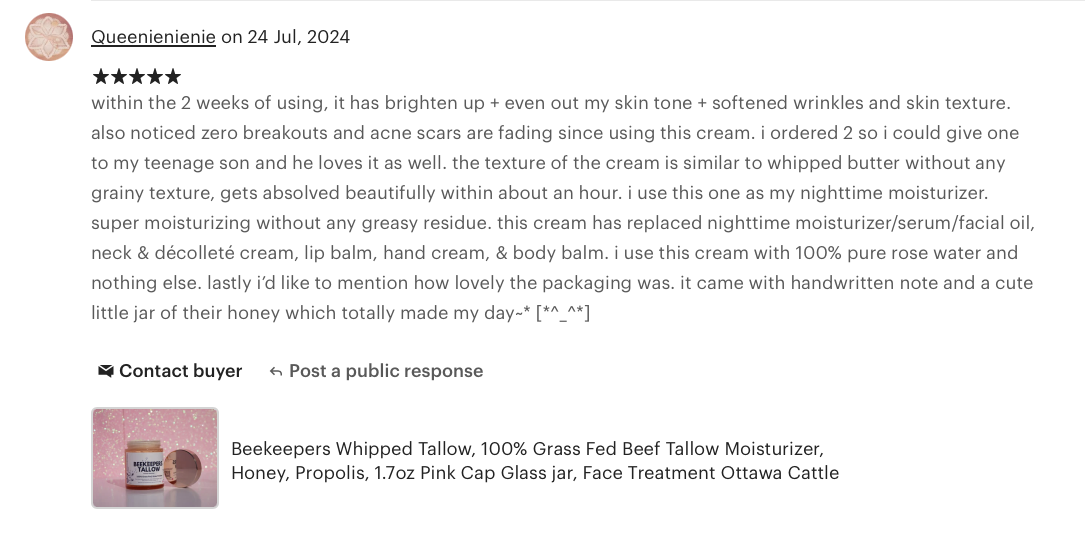Open the Beekeepers Whipped Tallow listing title
1085x551 pixels.
tap(527, 449)
